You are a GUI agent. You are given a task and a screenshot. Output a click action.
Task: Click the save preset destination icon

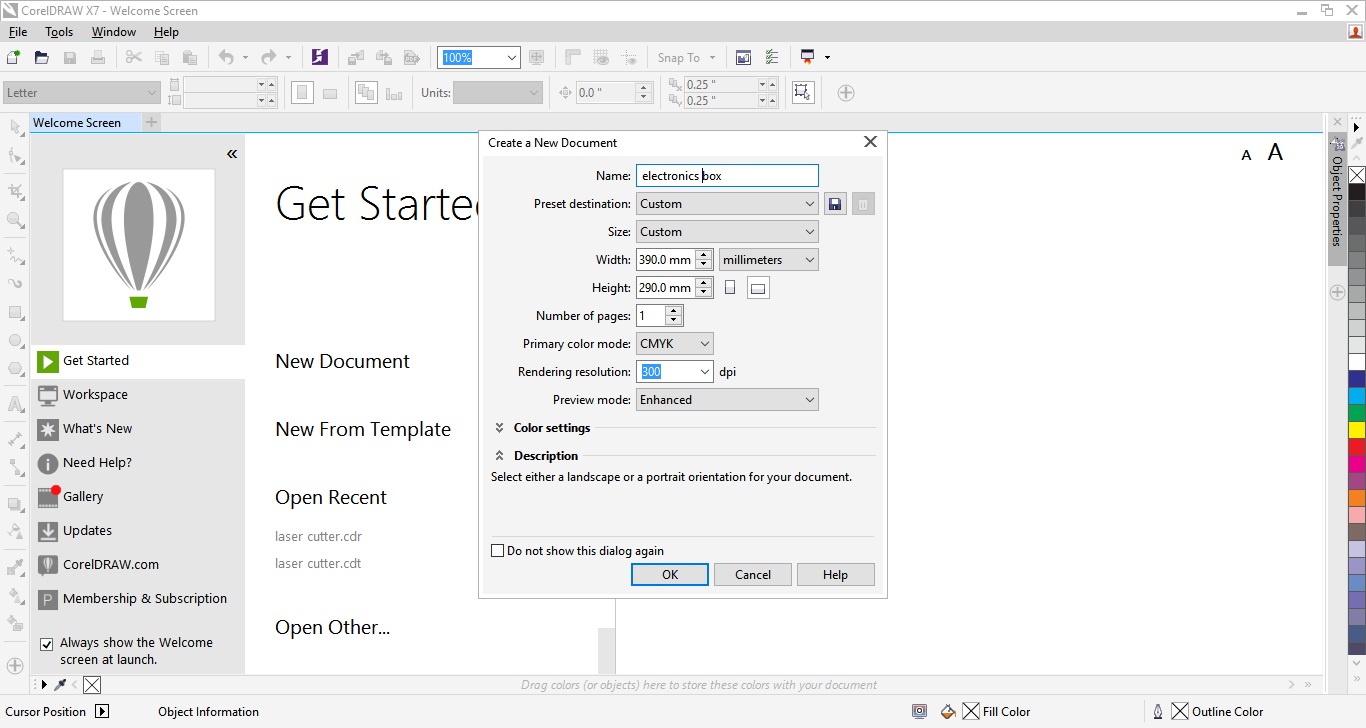[835, 204]
